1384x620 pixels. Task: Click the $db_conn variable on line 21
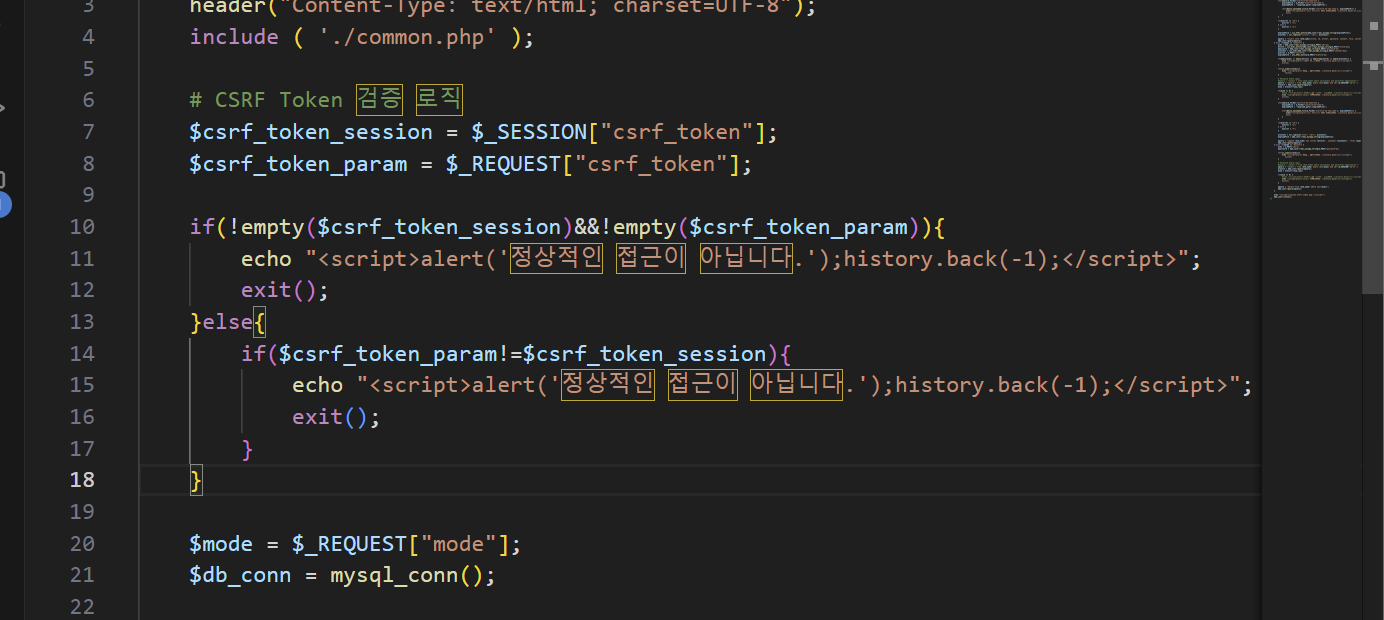(241, 576)
